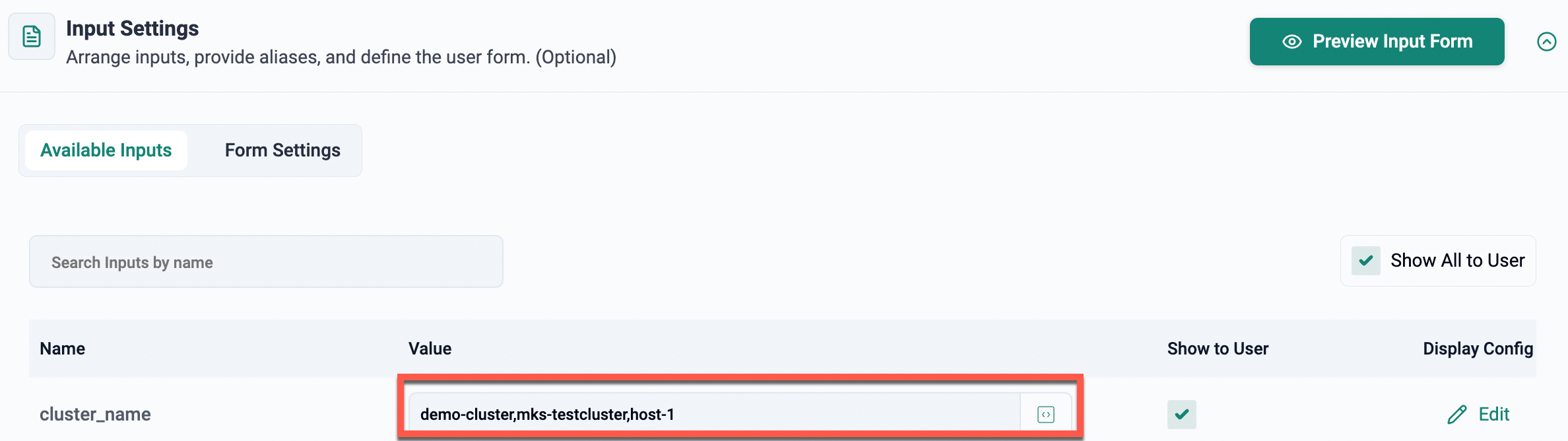The height and width of the screenshot is (441, 1568).
Task: Click the Name column header
Action: (x=63, y=349)
